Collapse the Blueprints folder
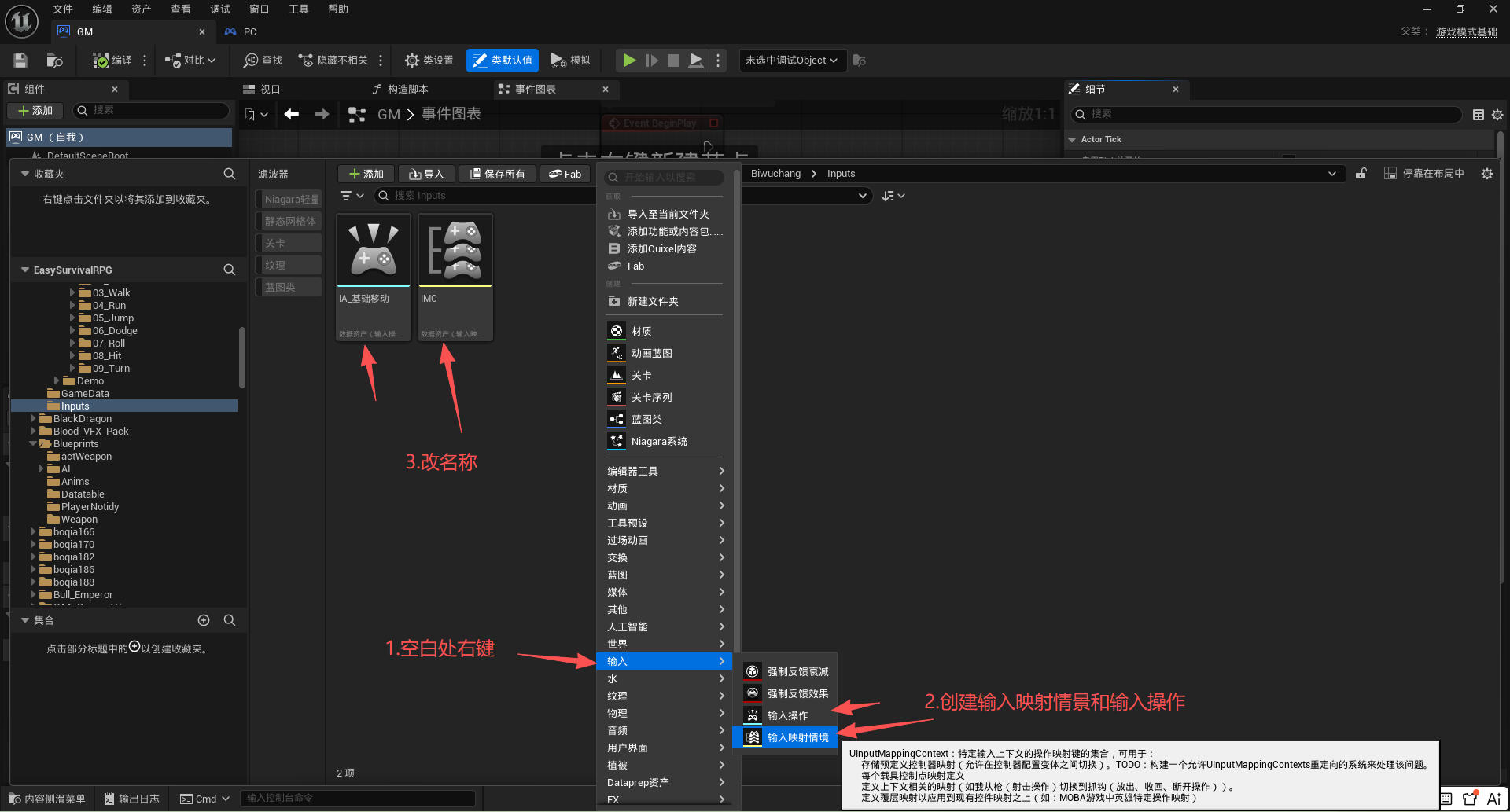This screenshot has height=812, width=1510. pyautogui.click(x=33, y=444)
